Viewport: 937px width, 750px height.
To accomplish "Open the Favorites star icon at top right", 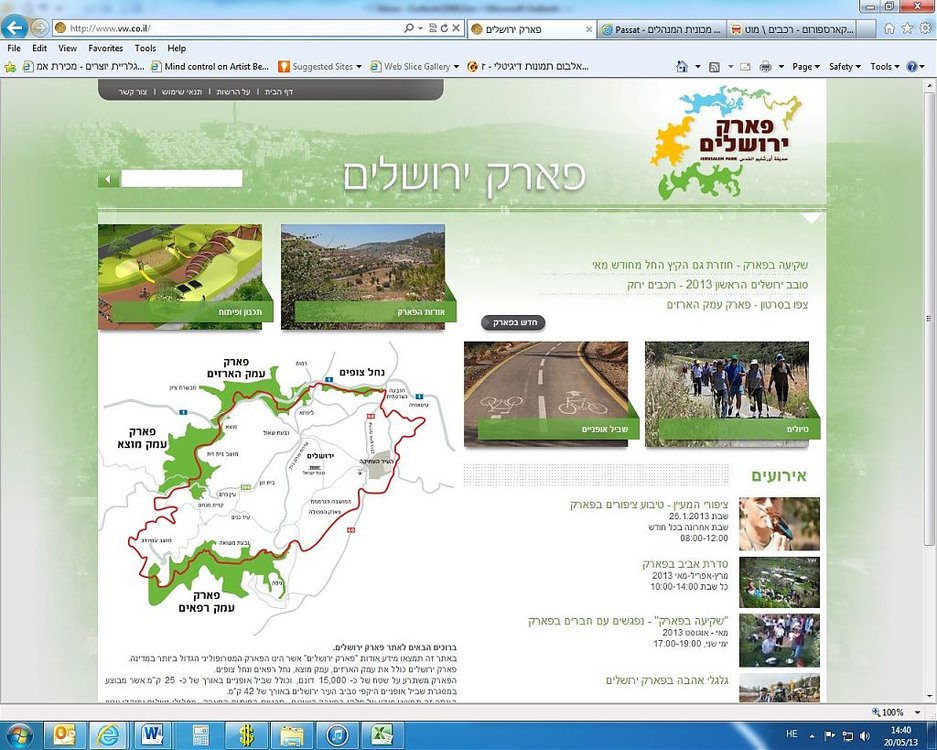I will point(908,28).
